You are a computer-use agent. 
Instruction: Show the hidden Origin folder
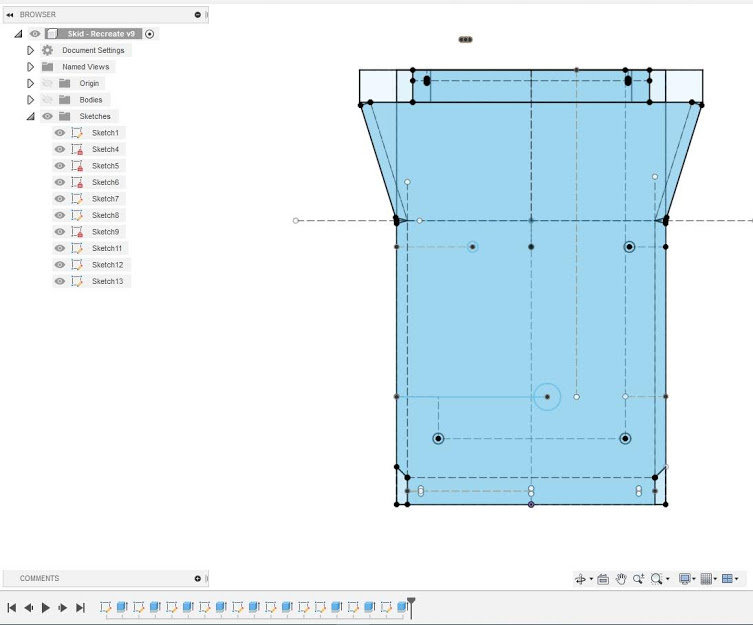coord(47,83)
